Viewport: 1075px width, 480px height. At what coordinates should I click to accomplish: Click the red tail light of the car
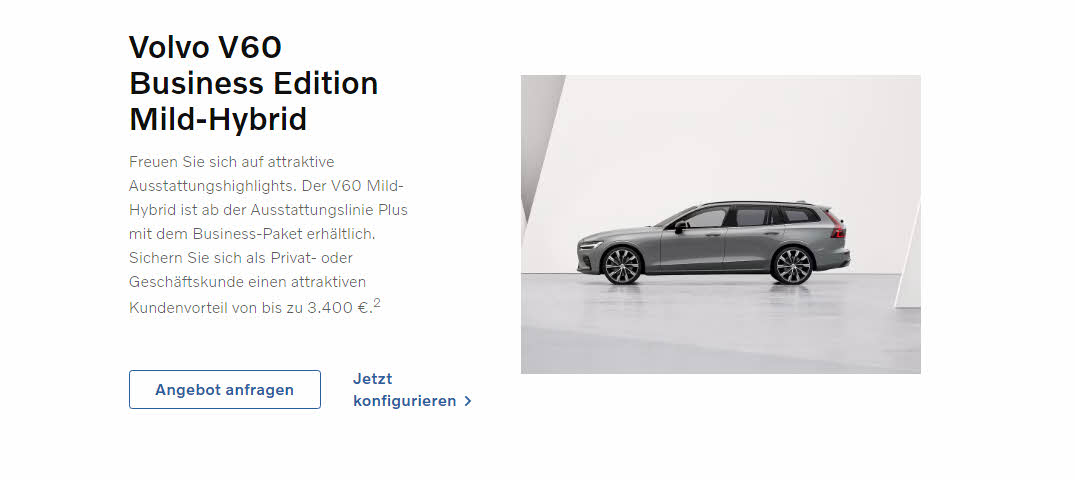[837, 228]
